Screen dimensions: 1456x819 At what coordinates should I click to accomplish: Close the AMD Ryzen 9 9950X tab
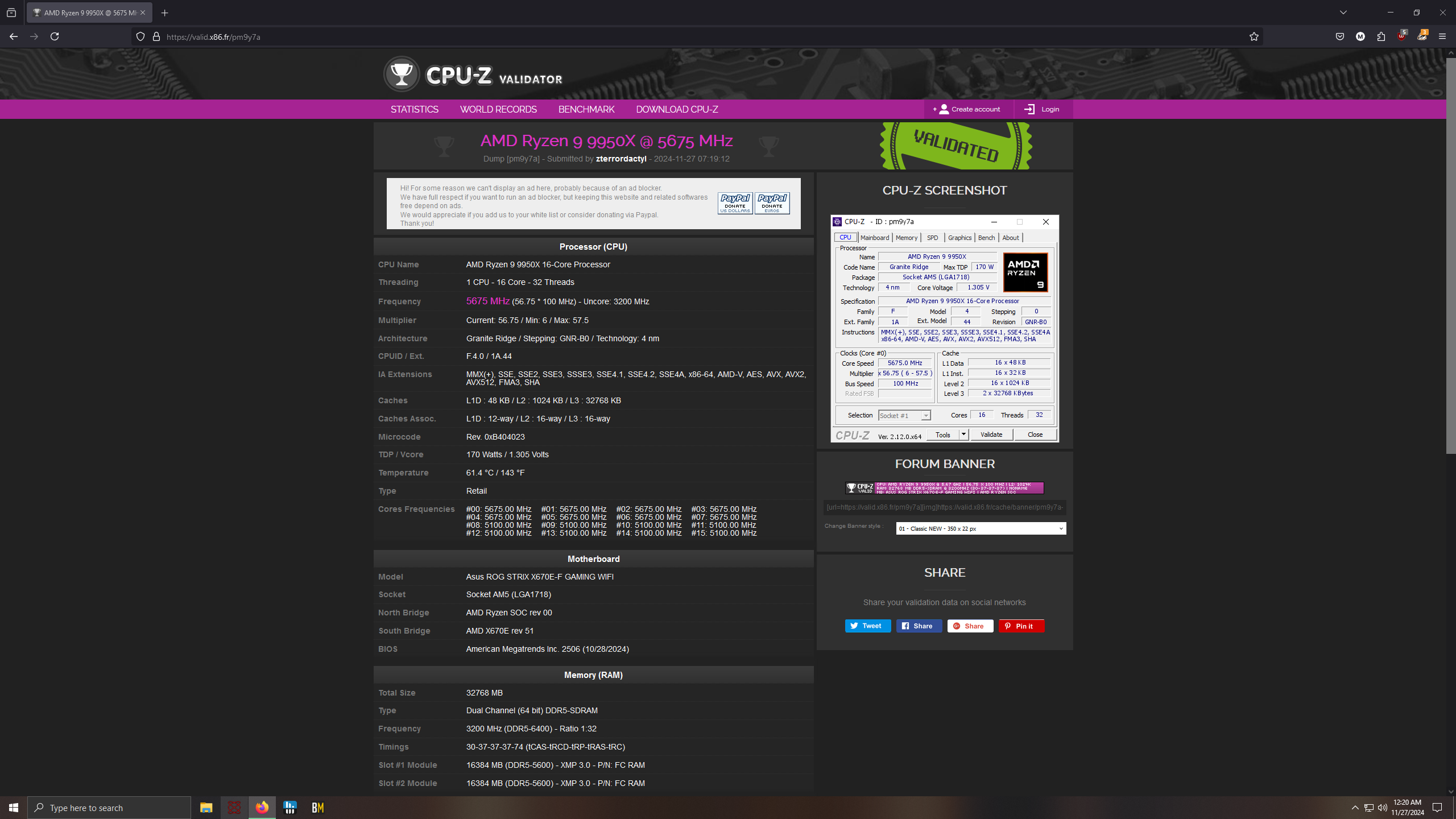pos(143,13)
